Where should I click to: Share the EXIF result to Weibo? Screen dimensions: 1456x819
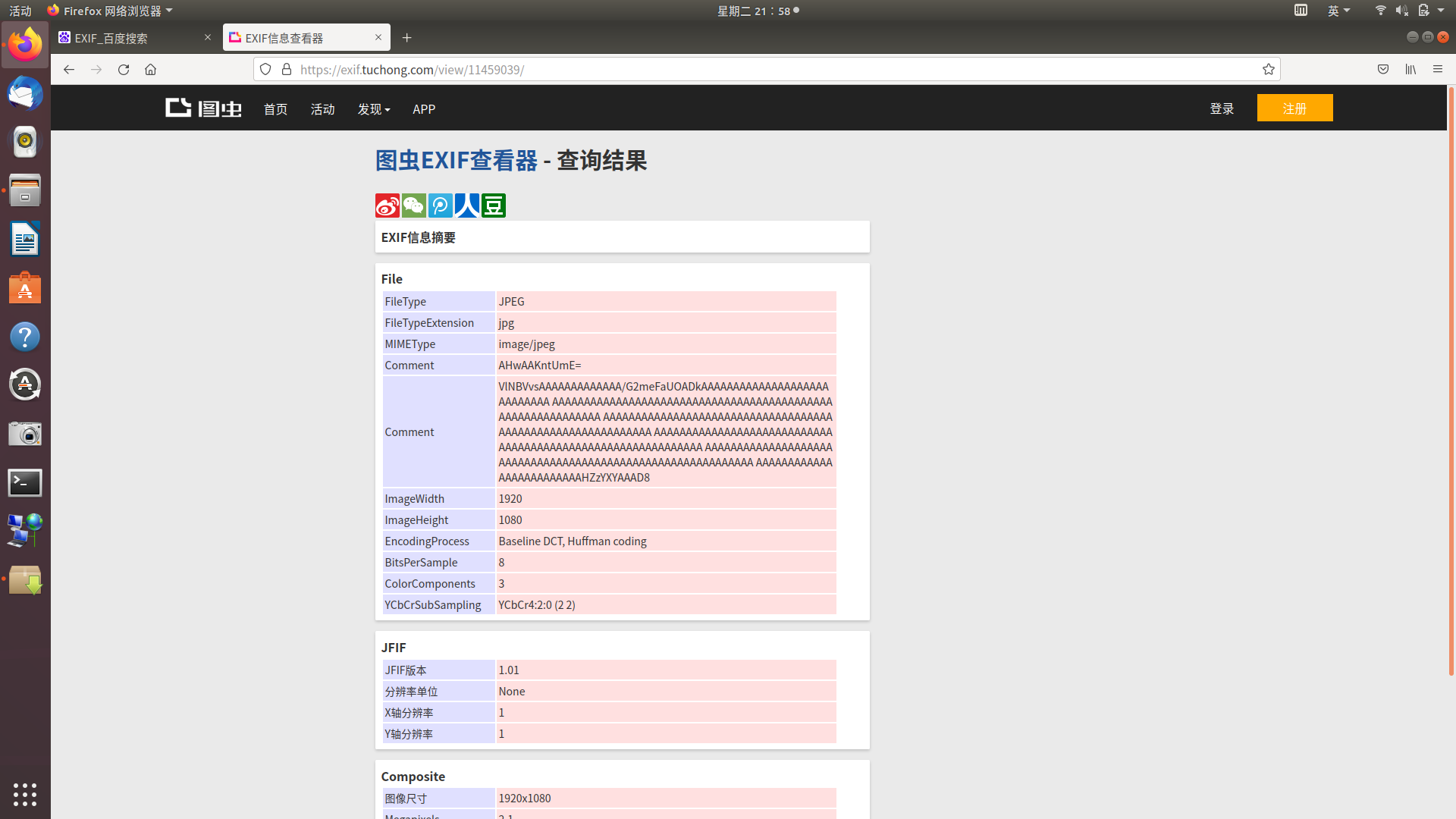[x=387, y=205]
